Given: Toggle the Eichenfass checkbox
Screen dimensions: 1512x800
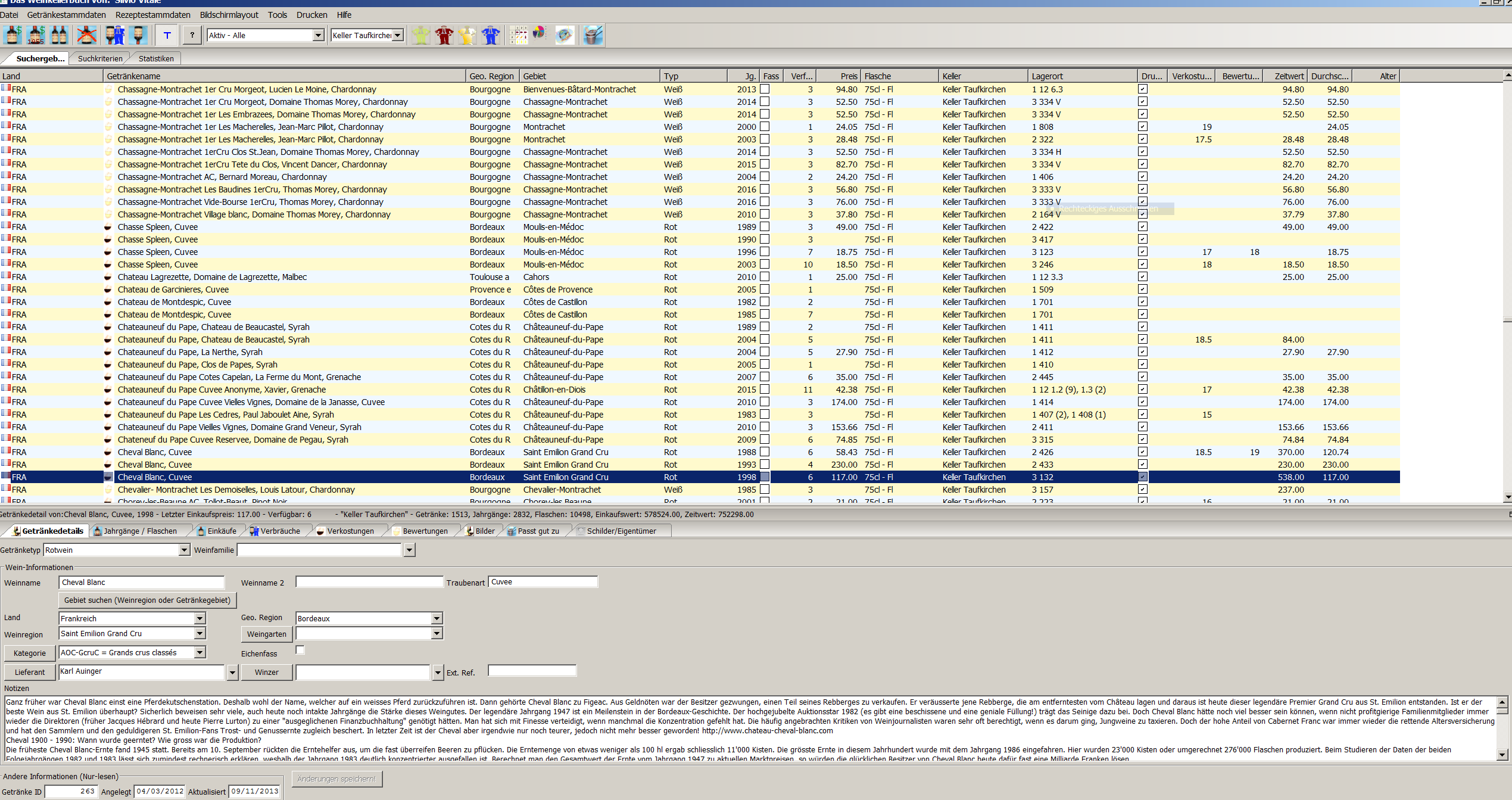Looking at the screenshot, I should (300, 650).
